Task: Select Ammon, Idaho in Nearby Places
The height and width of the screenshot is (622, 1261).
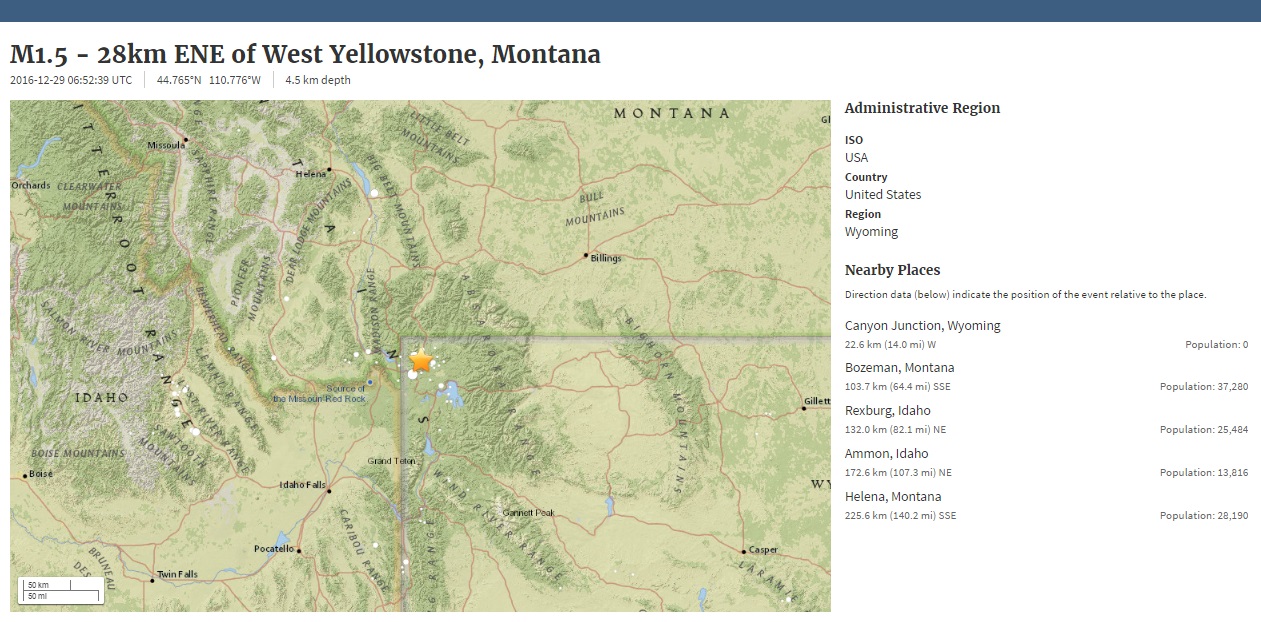Action: tap(886, 453)
